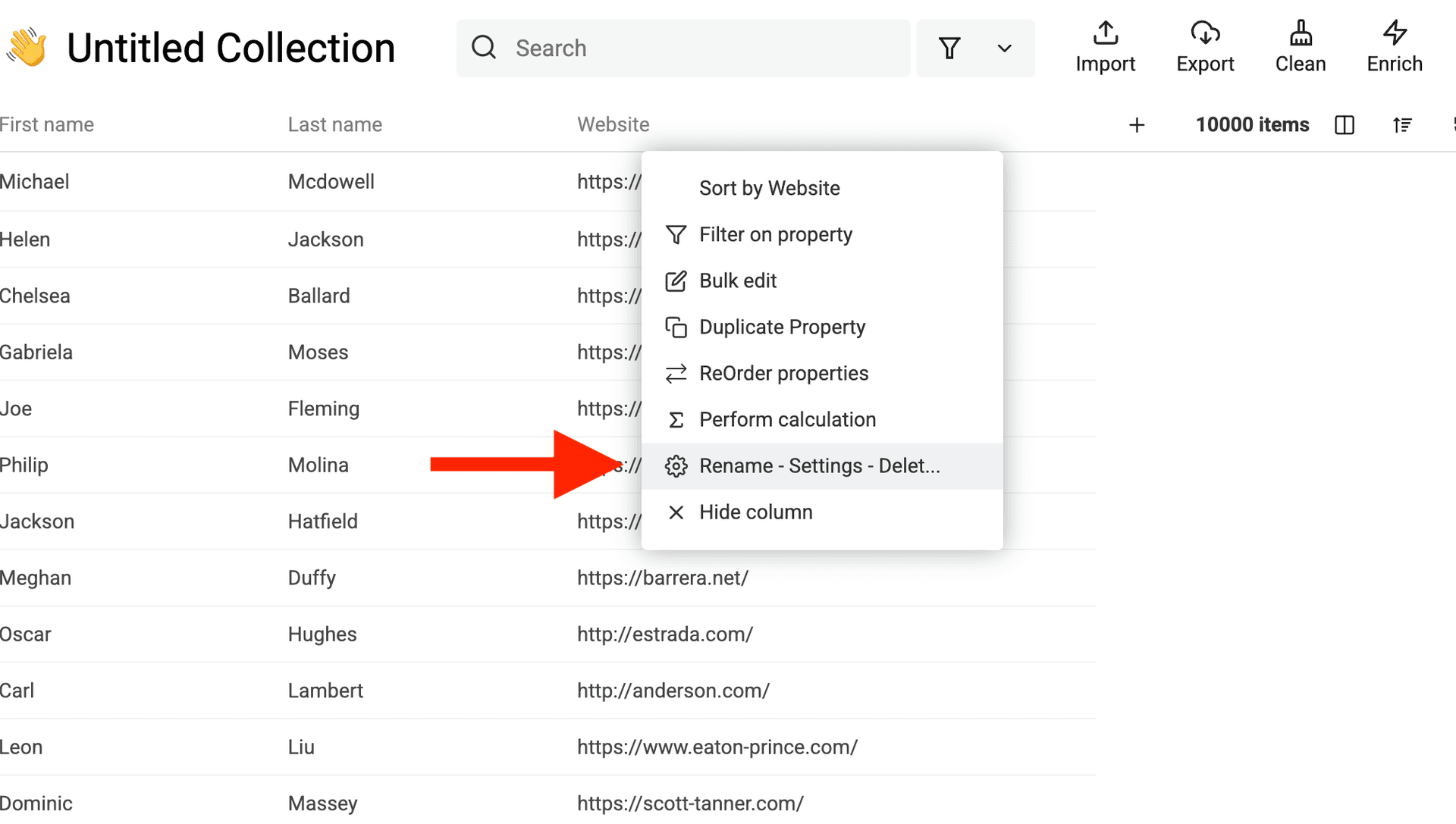The height and width of the screenshot is (824, 1456).
Task: Click inside the Search field
Action: [x=682, y=48]
